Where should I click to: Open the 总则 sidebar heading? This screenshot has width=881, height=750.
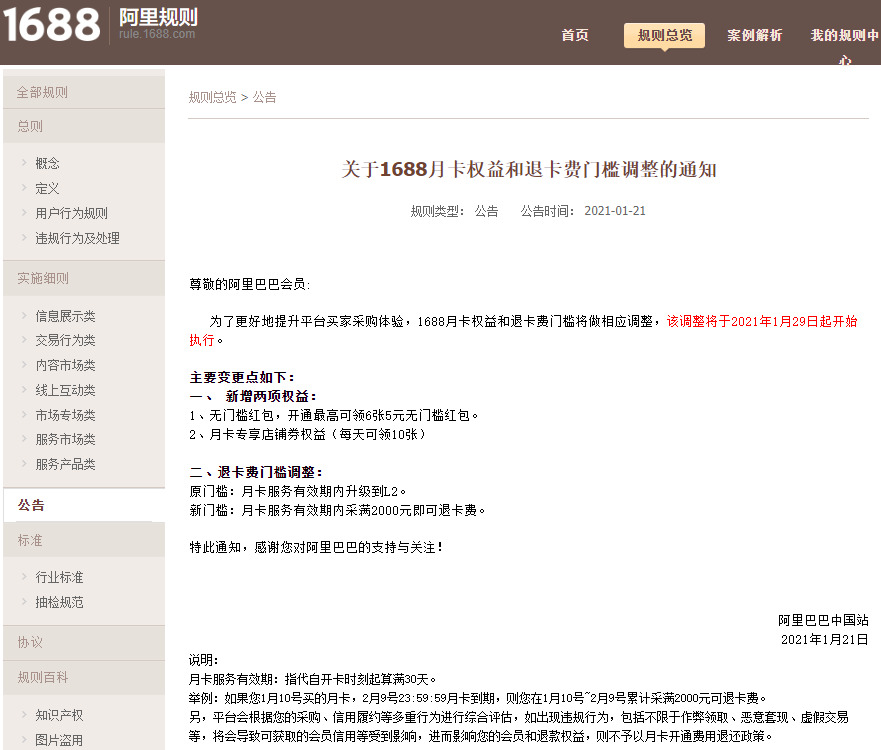click(84, 126)
